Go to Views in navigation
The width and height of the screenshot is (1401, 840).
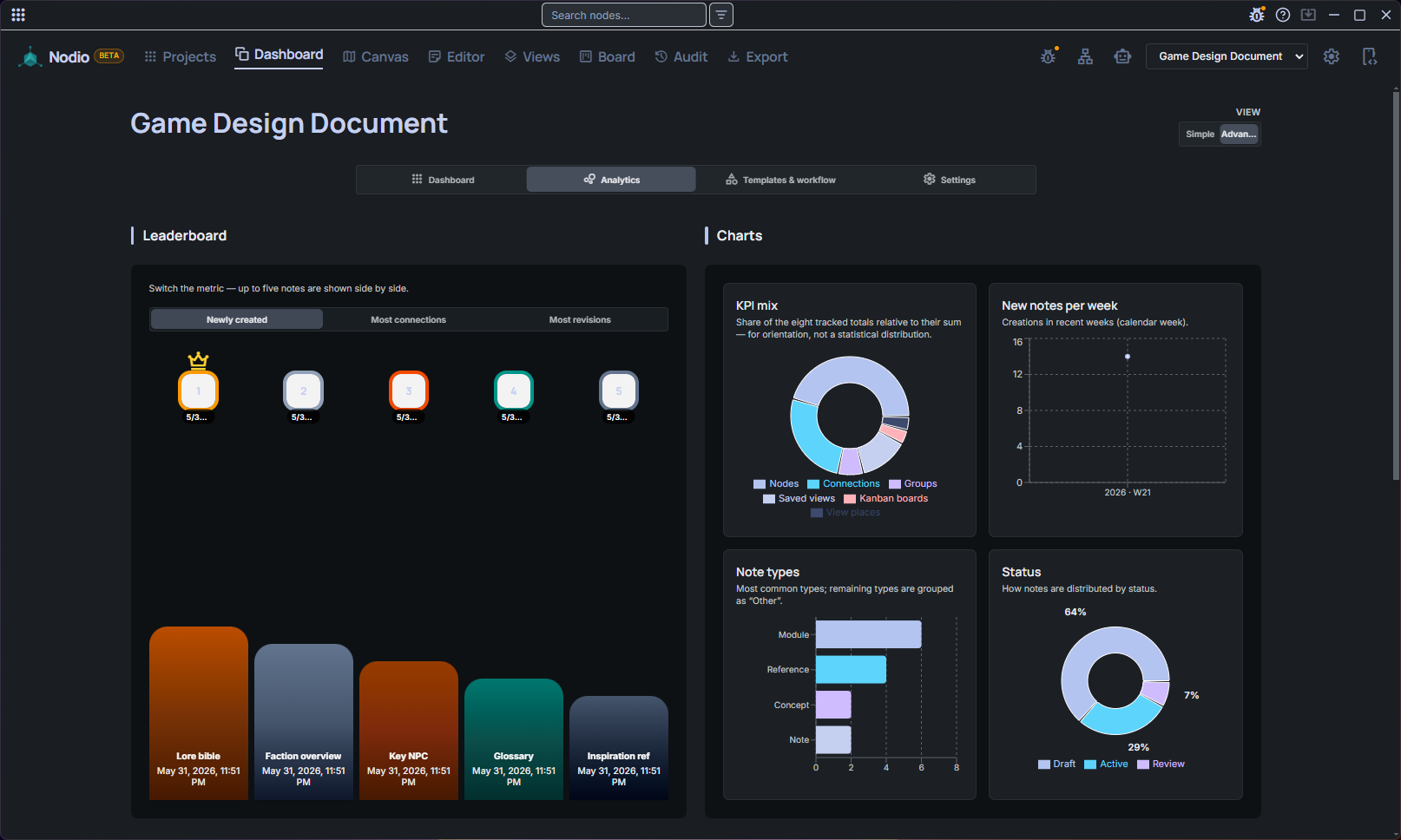click(x=532, y=57)
